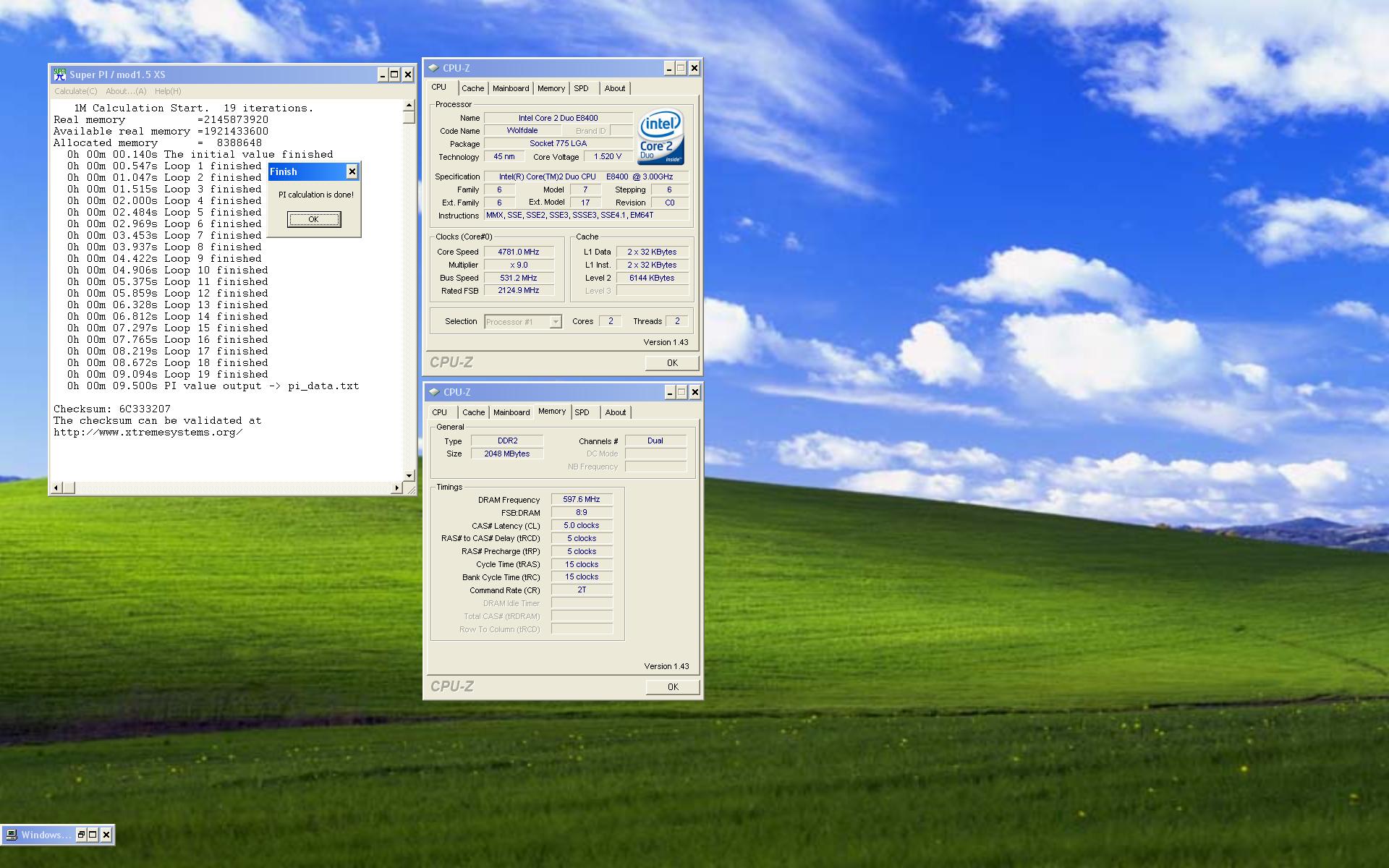Screen dimensions: 1389x868
Task: Click the Instructions field listing MMX, SSE
Action: [x=586, y=216]
